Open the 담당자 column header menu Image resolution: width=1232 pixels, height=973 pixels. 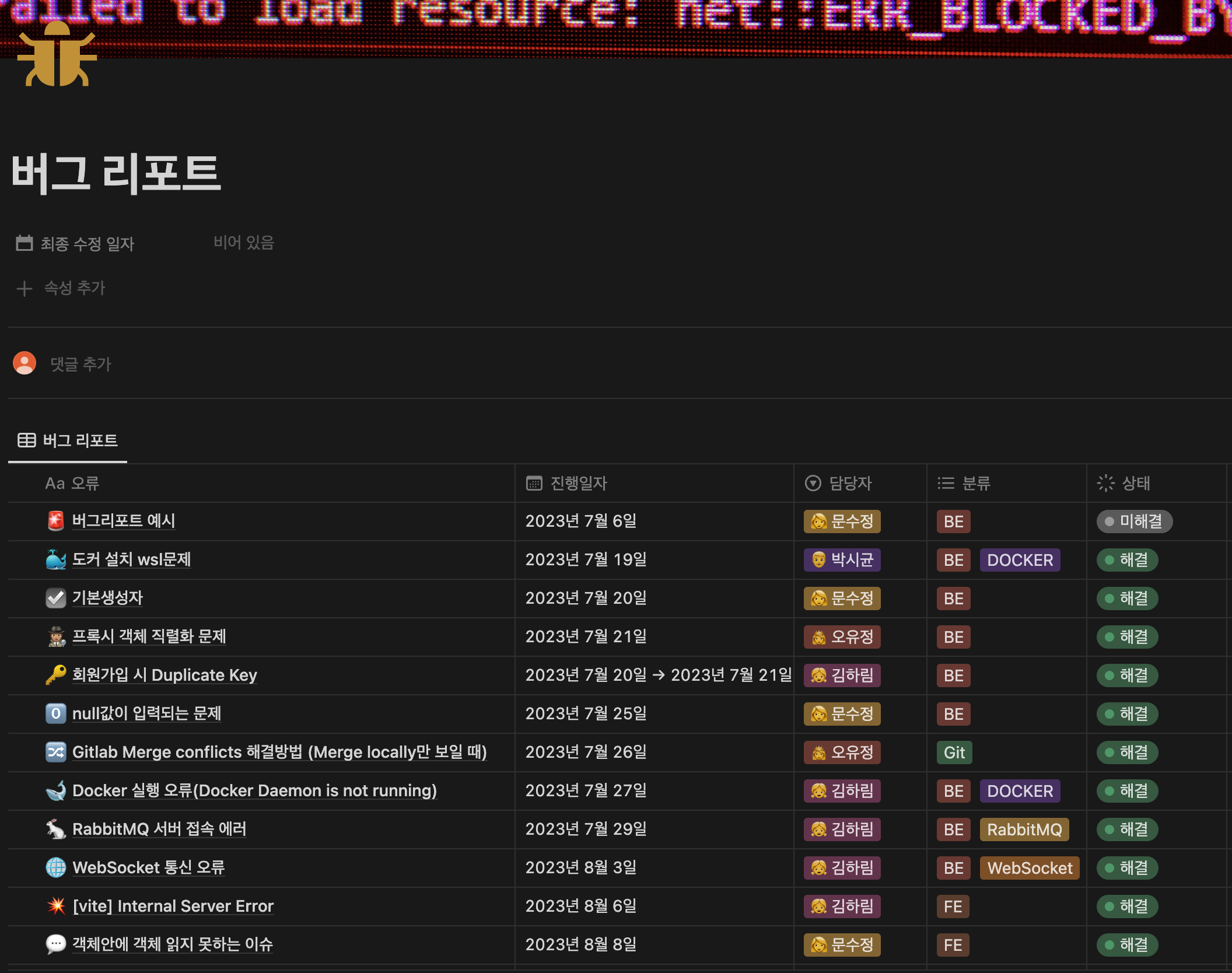pyautogui.click(x=860, y=484)
